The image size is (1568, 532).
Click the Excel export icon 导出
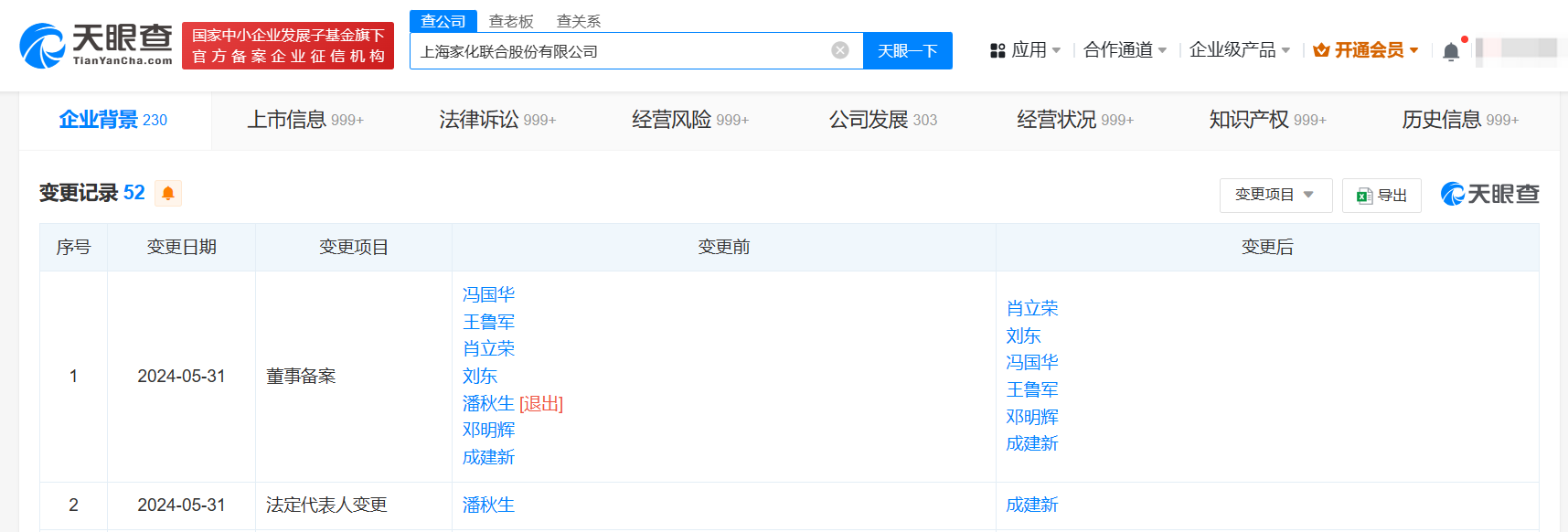(x=1364, y=196)
